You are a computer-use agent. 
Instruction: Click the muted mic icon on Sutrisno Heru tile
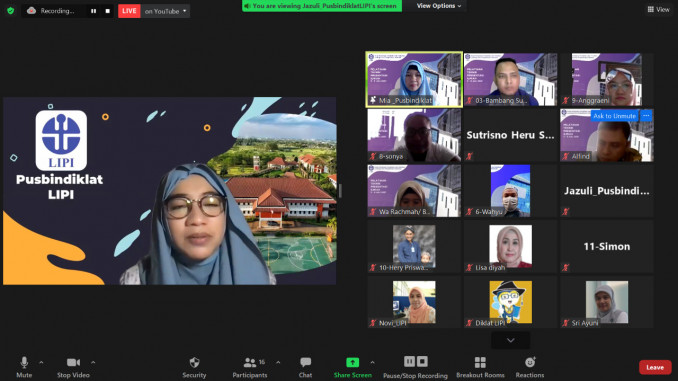[x=469, y=156]
